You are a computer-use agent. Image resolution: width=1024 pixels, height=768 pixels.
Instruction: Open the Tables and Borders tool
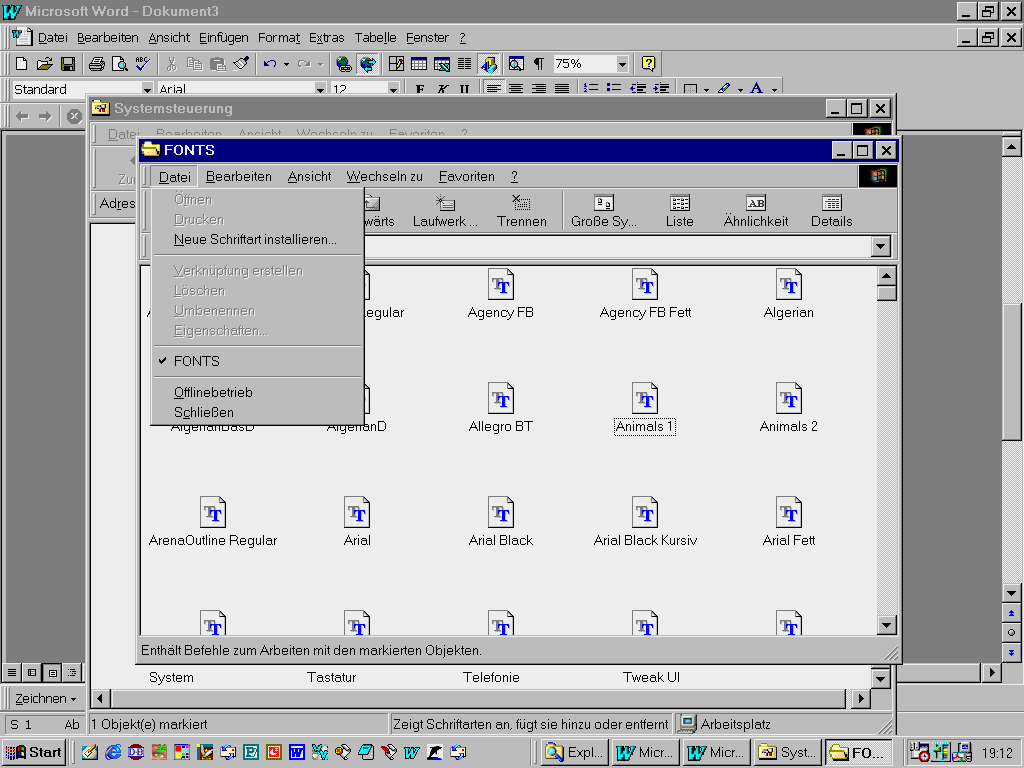click(396, 64)
